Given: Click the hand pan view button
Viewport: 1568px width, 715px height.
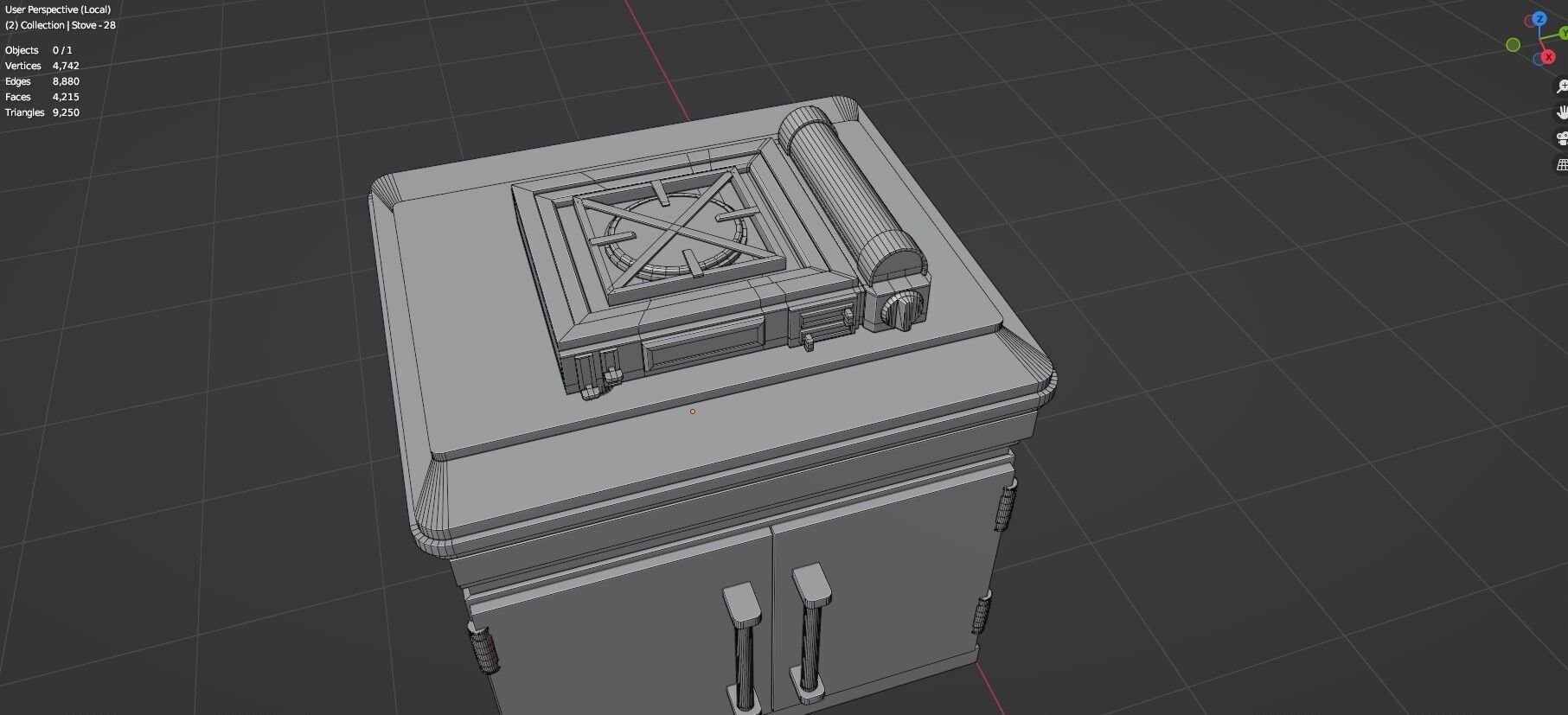Looking at the screenshot, I should click(x=1562, y=112).
